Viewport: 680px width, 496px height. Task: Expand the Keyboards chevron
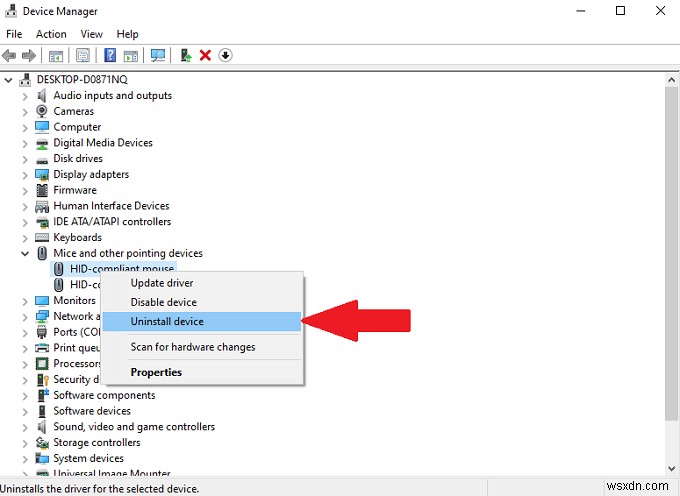tap(25, 238)
